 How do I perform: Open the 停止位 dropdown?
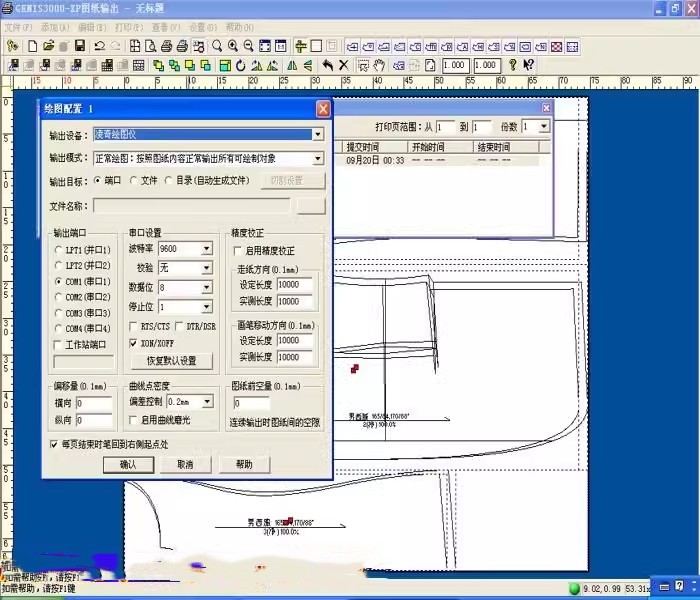(x=207, y=307)
